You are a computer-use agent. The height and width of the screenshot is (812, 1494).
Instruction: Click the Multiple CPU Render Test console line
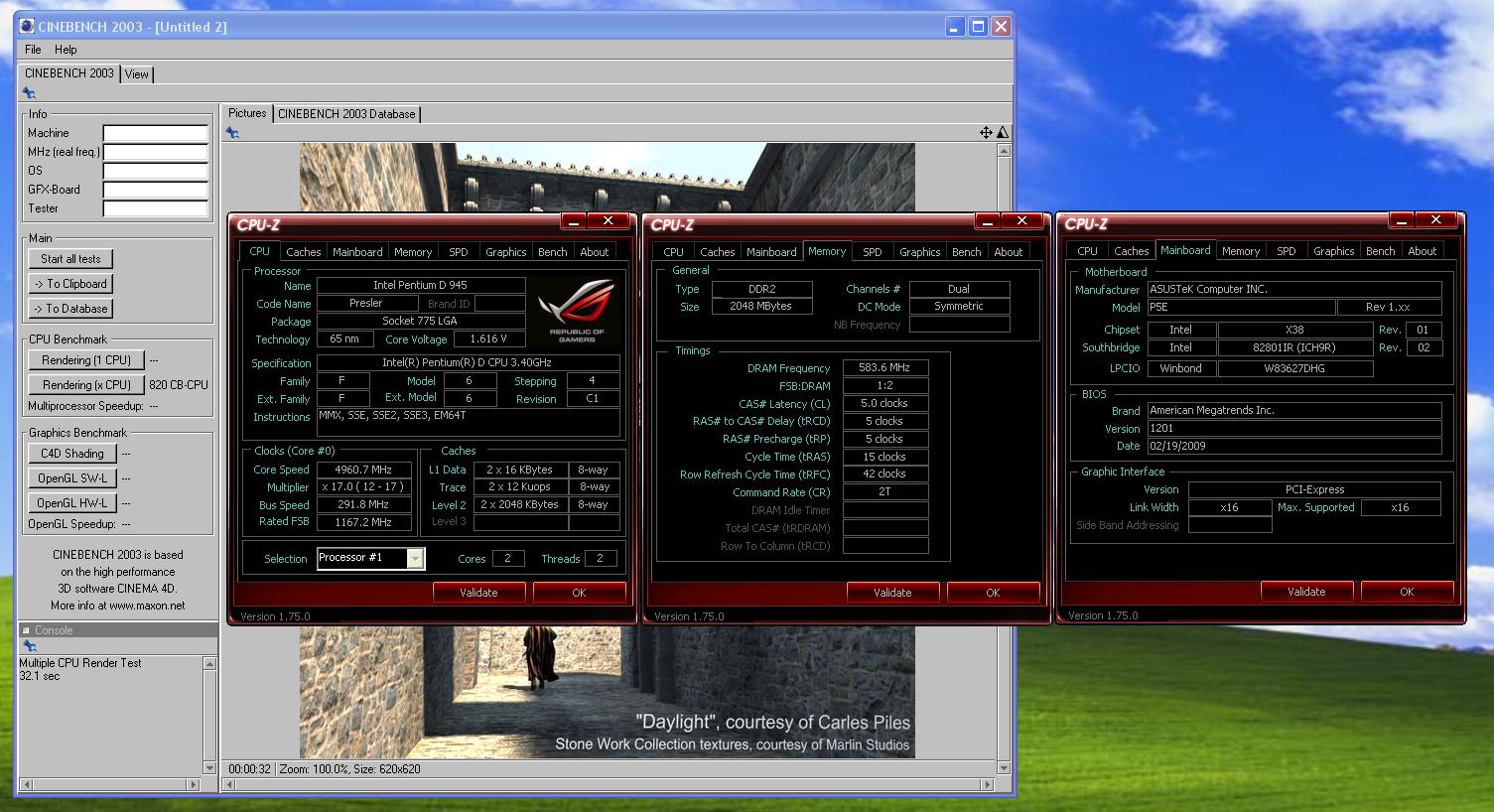[80, 663]
